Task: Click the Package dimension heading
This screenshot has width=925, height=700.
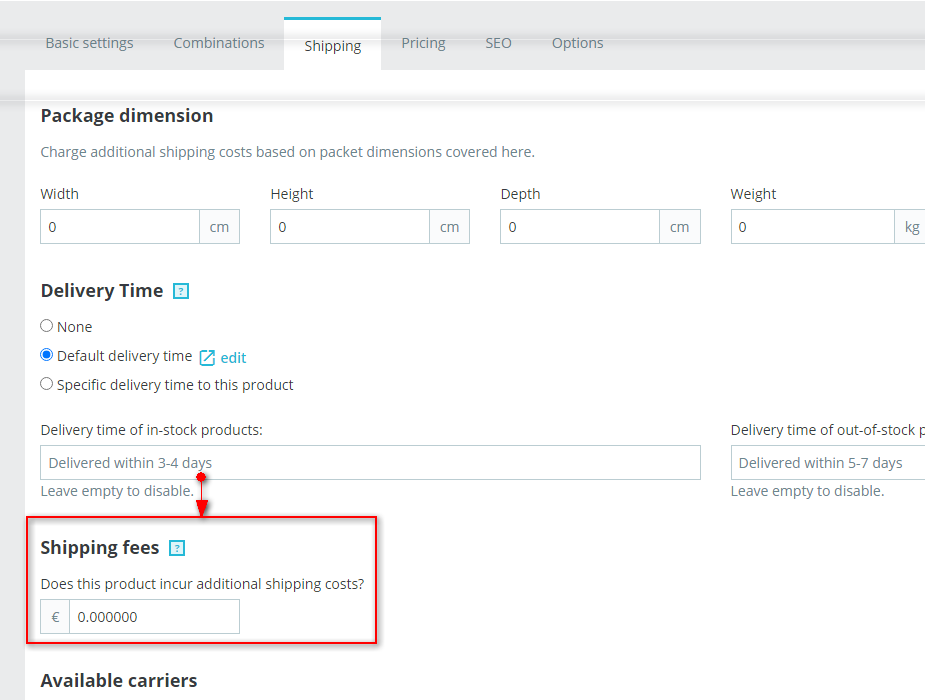Action: coord(127,116)
